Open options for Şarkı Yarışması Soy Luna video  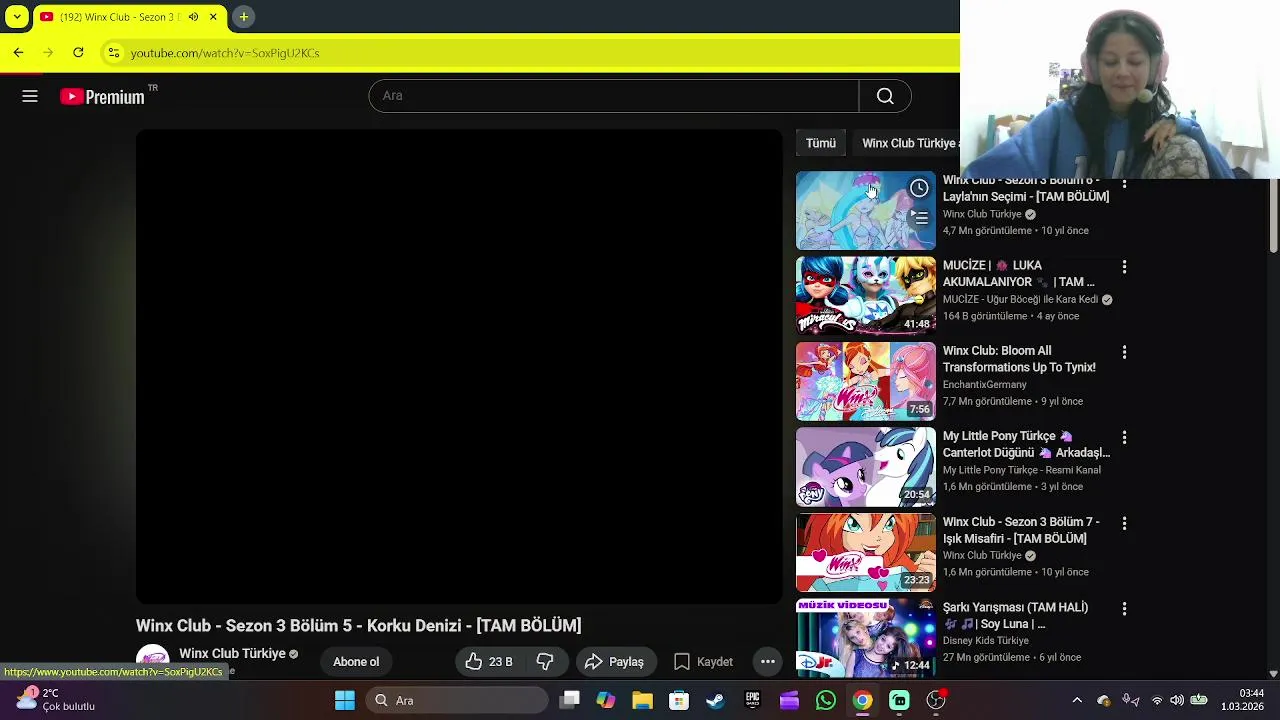coord(1124,609)
